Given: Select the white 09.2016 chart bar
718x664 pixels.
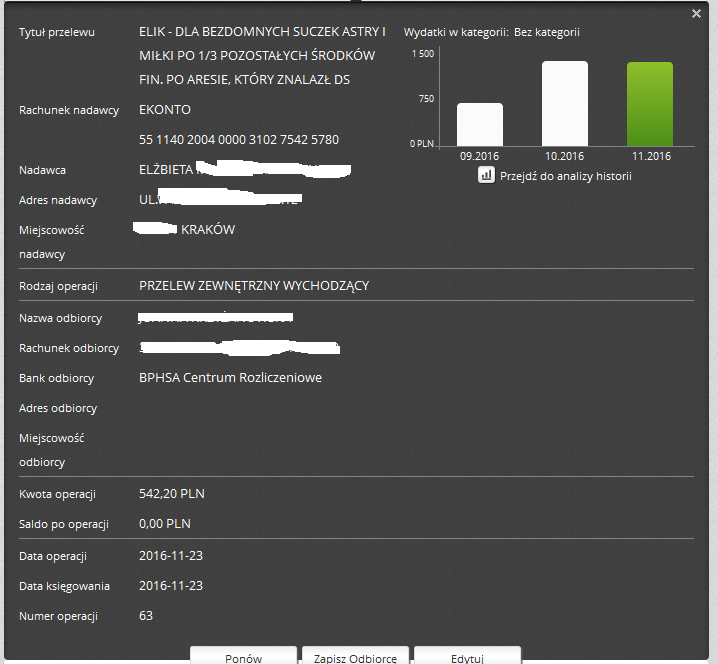Looking at the screenshot, I should pos(480,125).
